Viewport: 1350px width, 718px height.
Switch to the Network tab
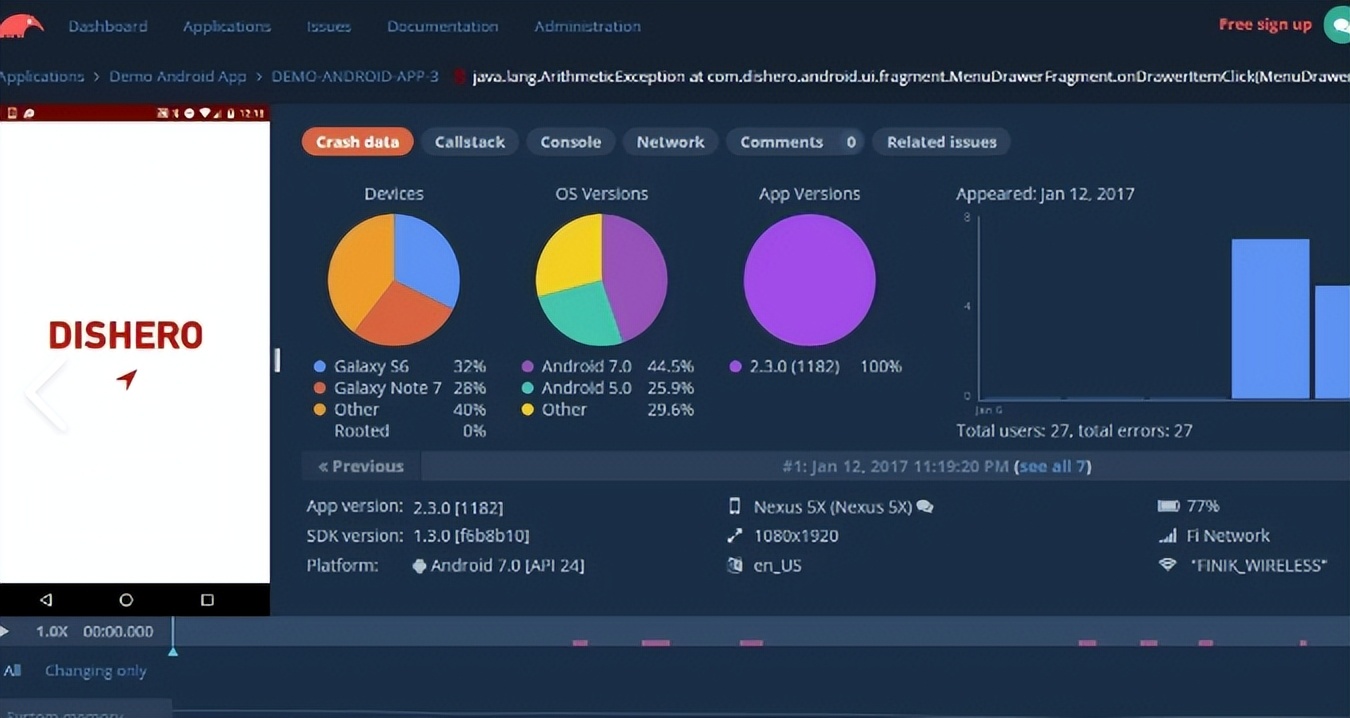tap(671, 142)
